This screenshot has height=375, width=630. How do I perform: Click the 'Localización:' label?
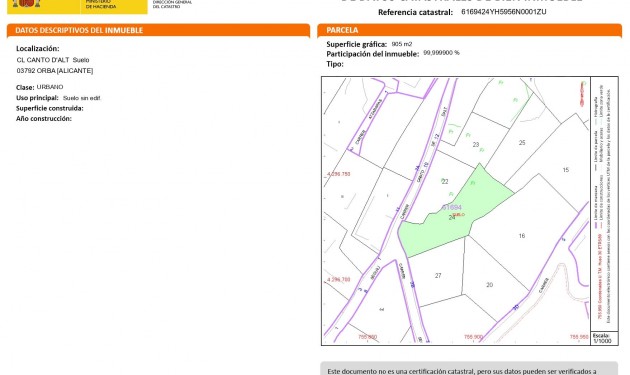38,49
